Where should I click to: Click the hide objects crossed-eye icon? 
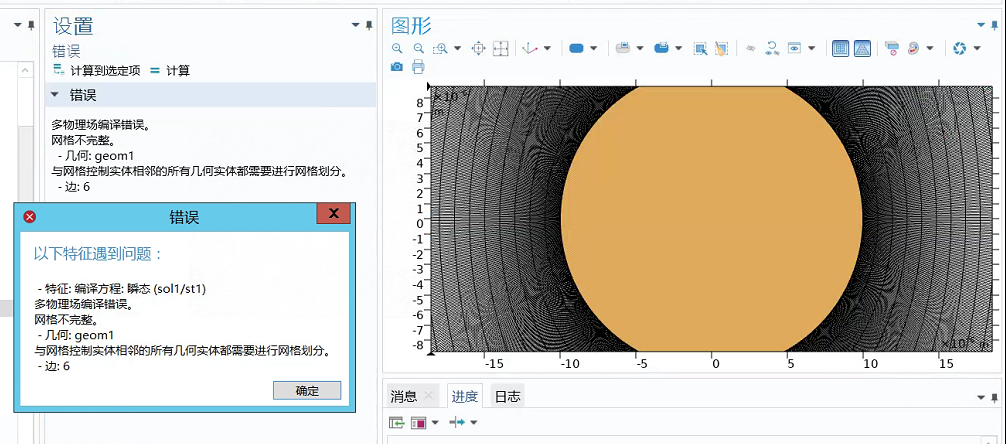751,48
